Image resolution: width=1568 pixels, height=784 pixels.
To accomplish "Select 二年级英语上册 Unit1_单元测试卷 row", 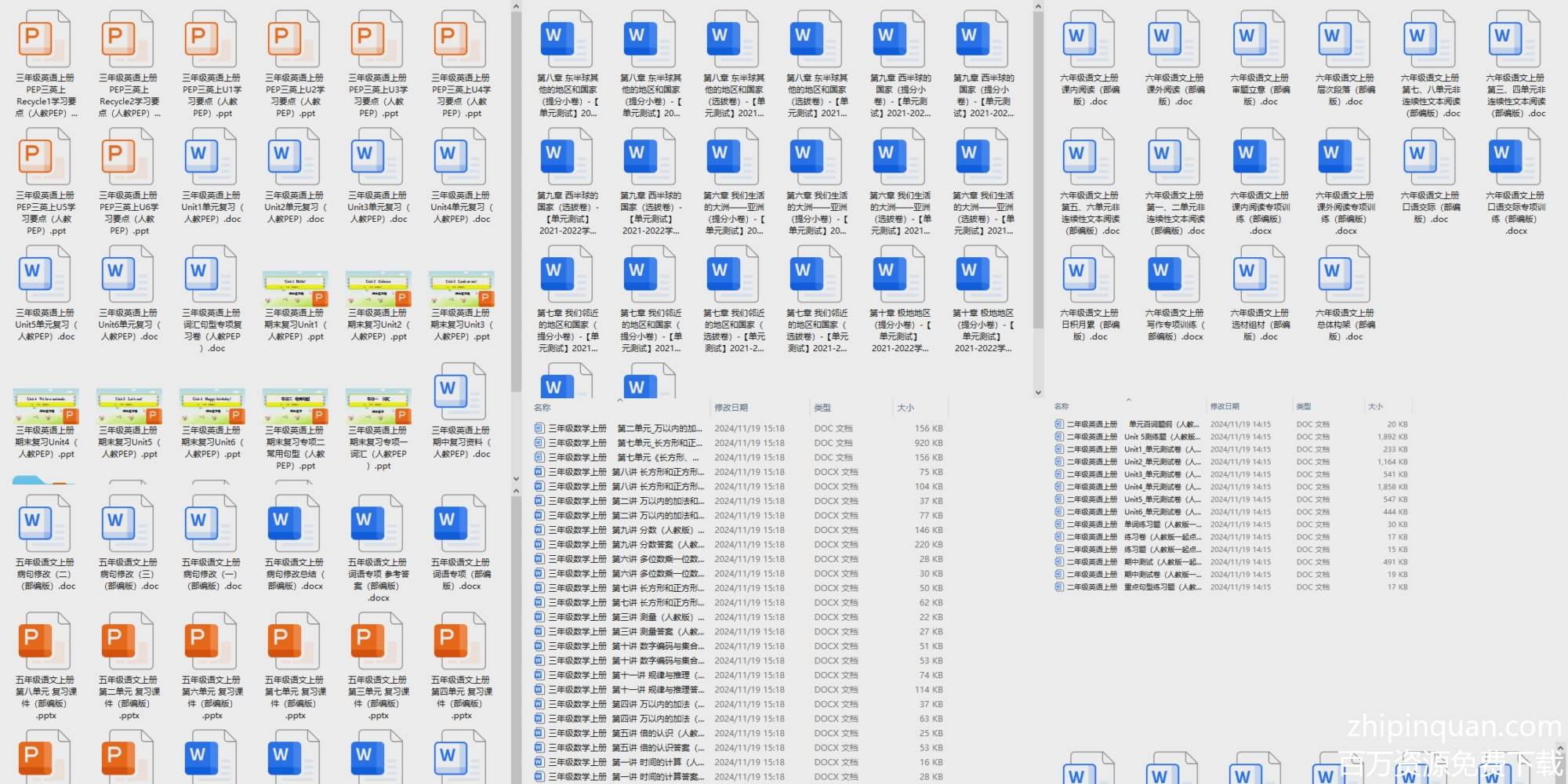I will [1129, 449].
